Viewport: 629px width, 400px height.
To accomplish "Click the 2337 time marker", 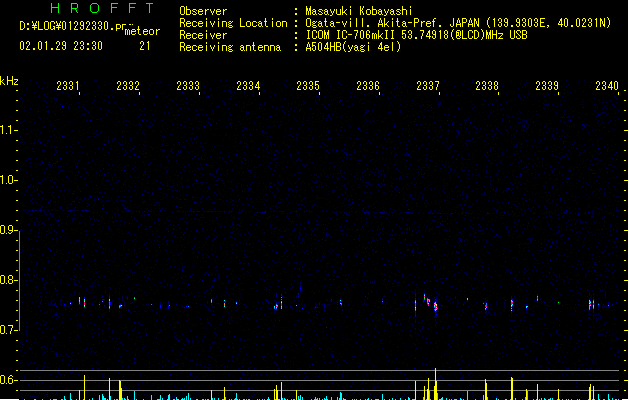I will [428, 86].
